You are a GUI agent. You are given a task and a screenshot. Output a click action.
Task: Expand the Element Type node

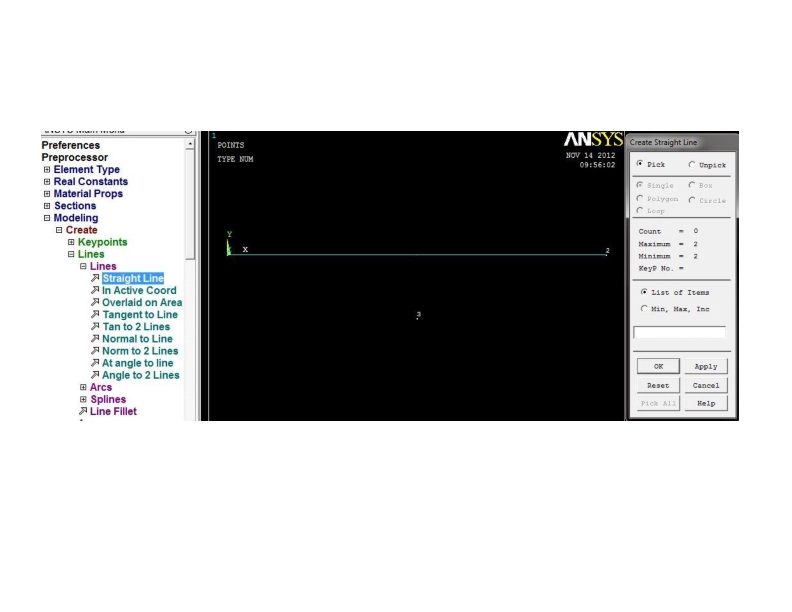coord(47,170)
